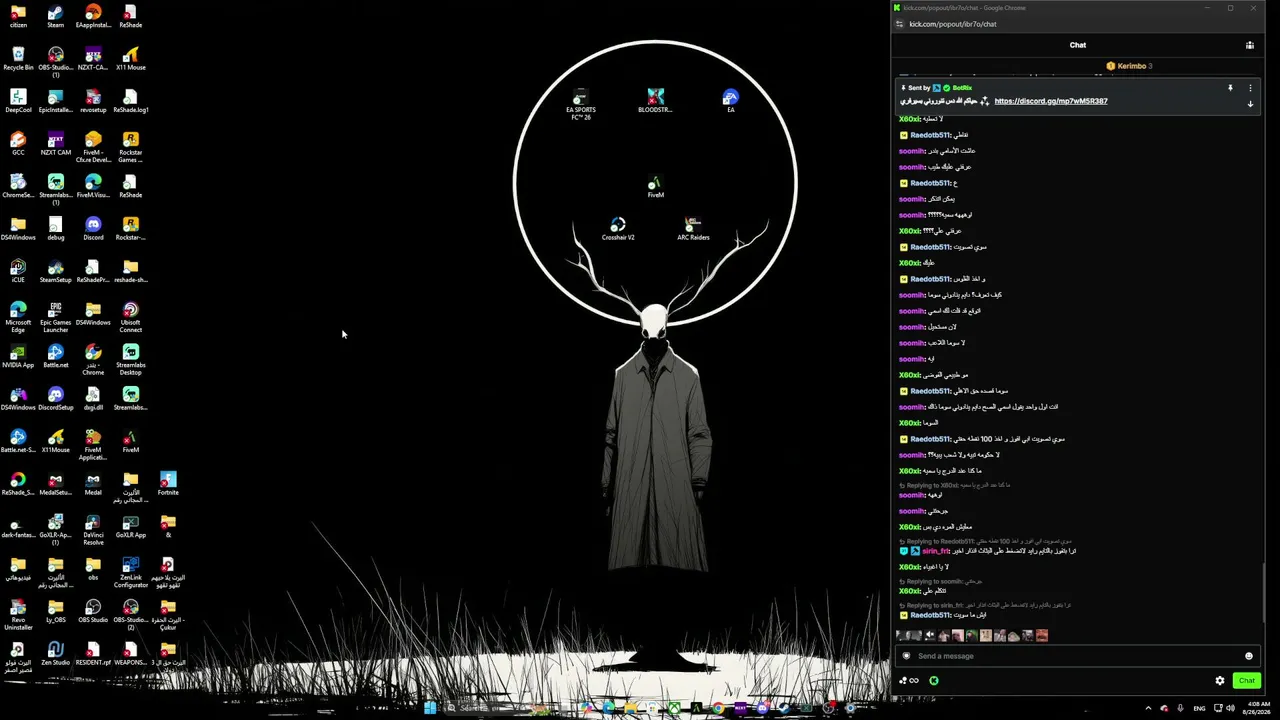Click the chat scrollbar thumb
Viewport: 1280px width, 720px height.
coord(1264,592)
